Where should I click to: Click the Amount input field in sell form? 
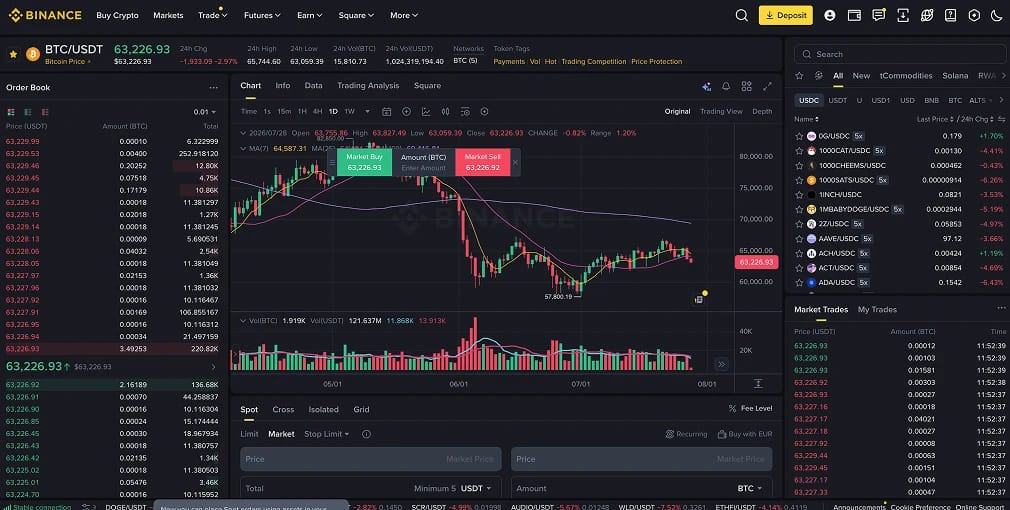point(642,488)
